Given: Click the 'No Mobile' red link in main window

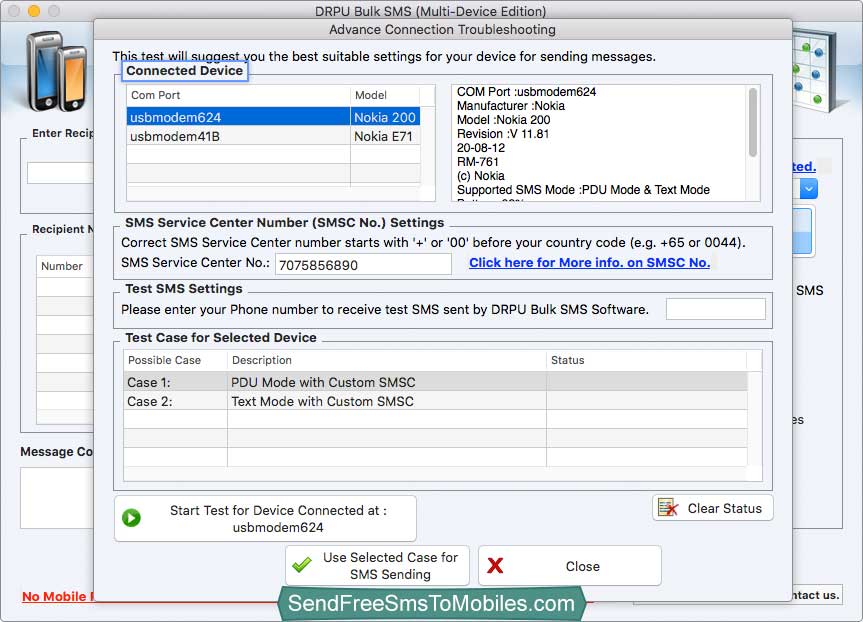Looking at the screenshot, I should point(58,596).
